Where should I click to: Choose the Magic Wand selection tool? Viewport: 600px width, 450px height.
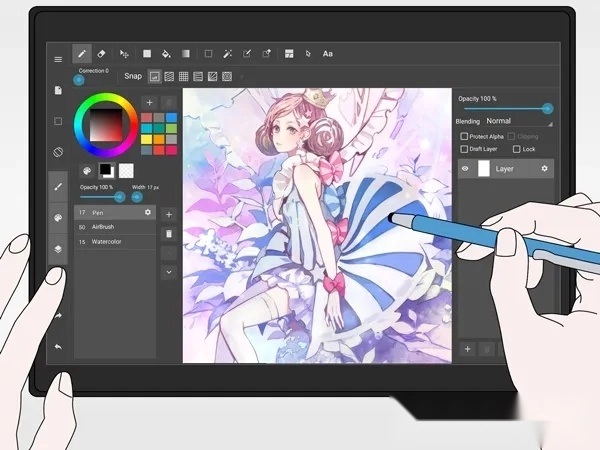(x=227, y=54)
